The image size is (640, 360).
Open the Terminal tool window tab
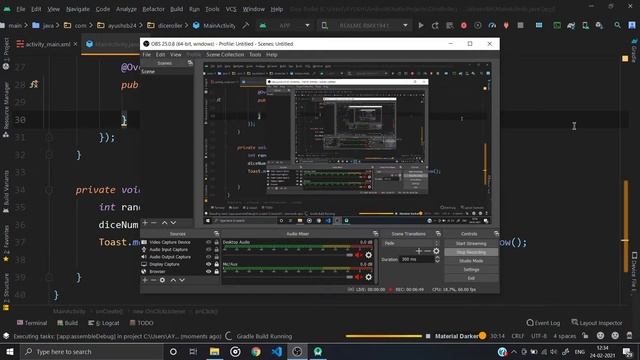[x=32, y=323]
